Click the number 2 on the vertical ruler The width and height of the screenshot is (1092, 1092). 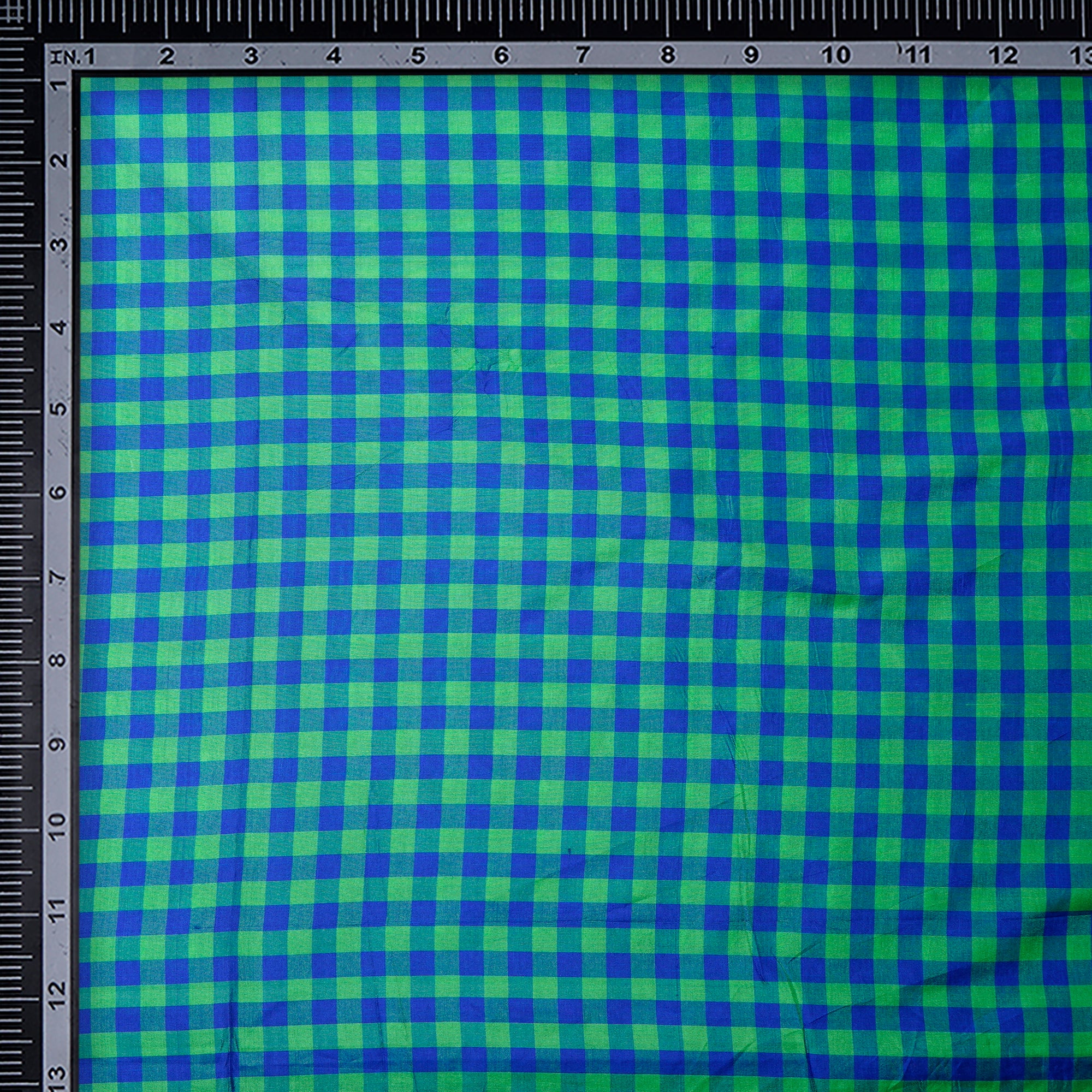60,161
